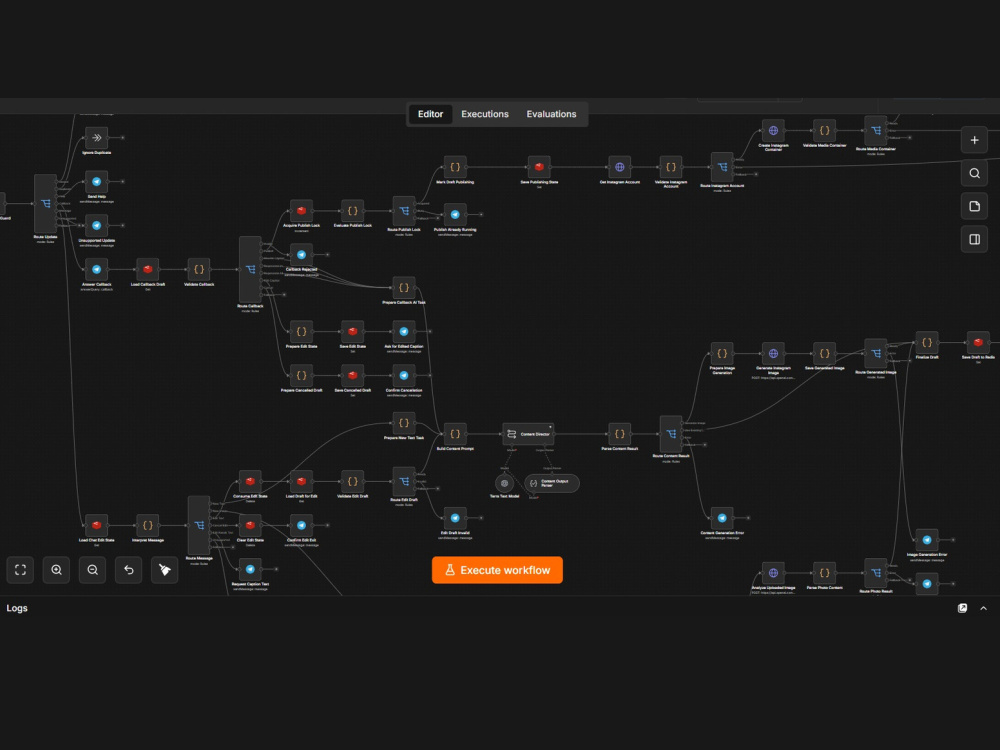Viewport: 1000px width, 750px height.
Task: Toggle the side panel layout icon
Action: click(x=974, y=240)
